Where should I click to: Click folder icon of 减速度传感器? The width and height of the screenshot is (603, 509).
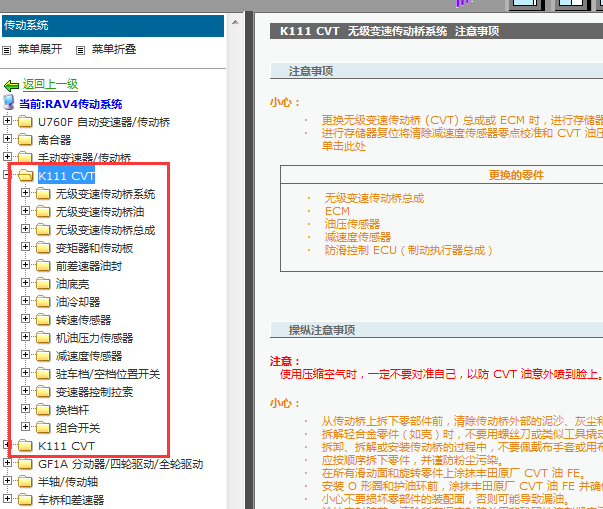pos(43,356)
